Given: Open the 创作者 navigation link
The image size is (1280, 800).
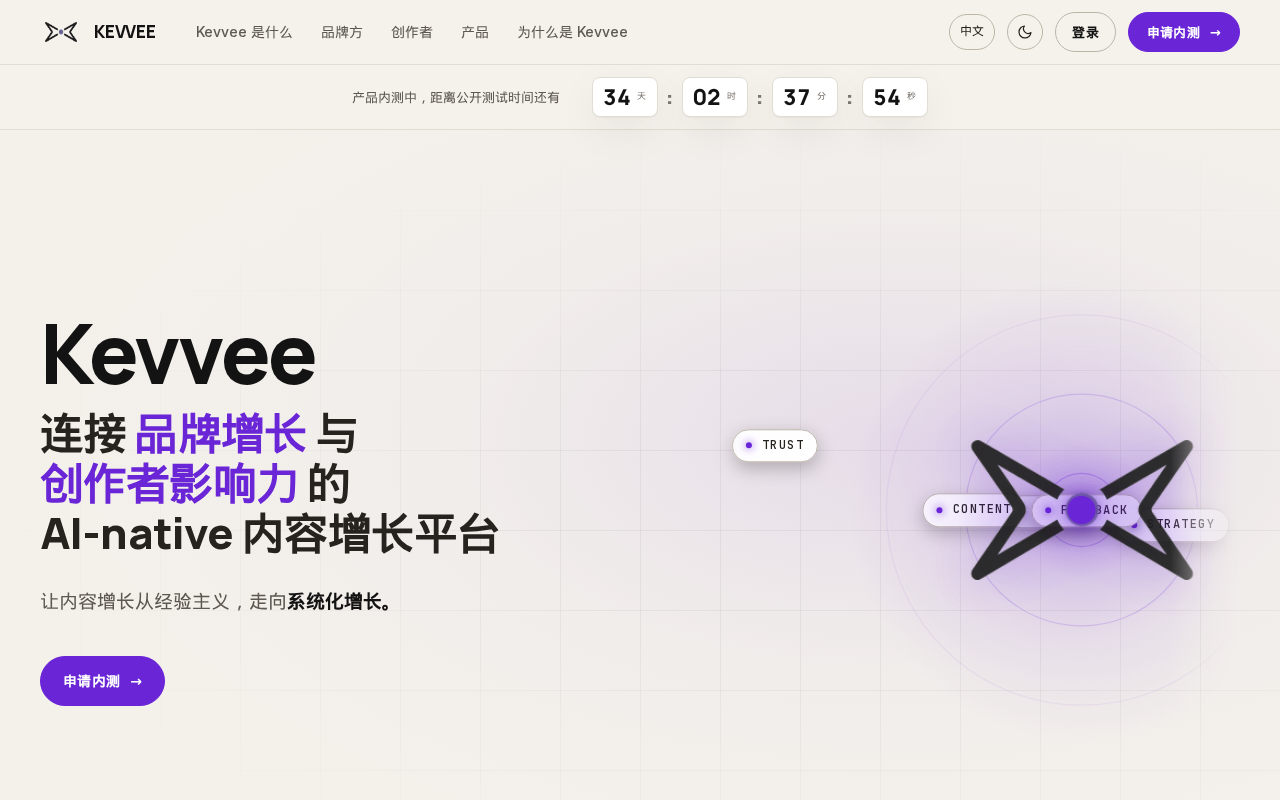Looking at the screenshot, I should pyautogui.click(x=412, y=32).
